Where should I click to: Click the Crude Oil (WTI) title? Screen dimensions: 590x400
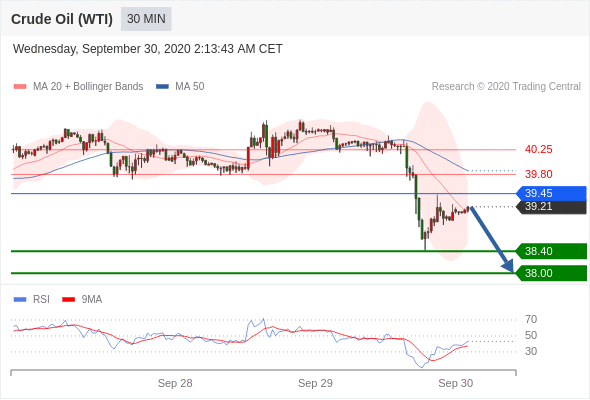pyautogui.click(x=62, y=19)
